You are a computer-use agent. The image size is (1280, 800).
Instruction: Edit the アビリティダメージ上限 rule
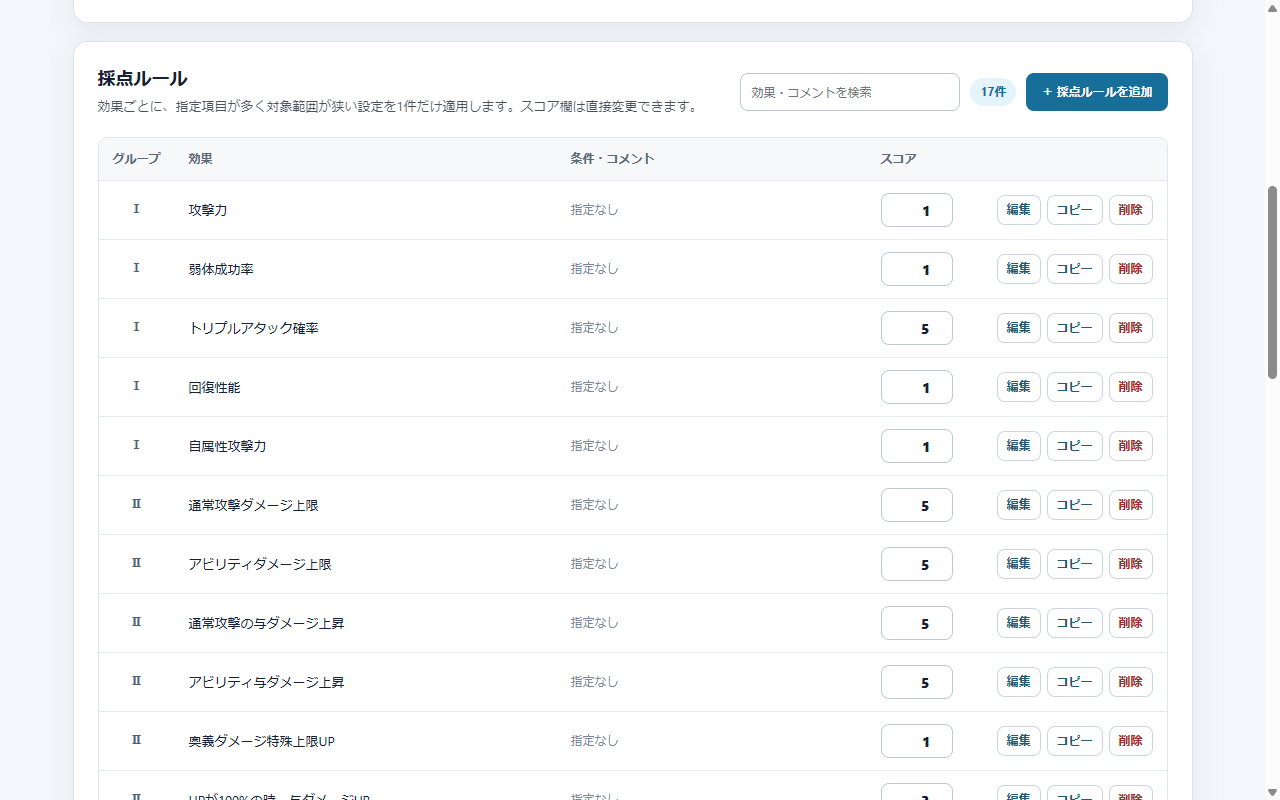(x=1018, y=564)
